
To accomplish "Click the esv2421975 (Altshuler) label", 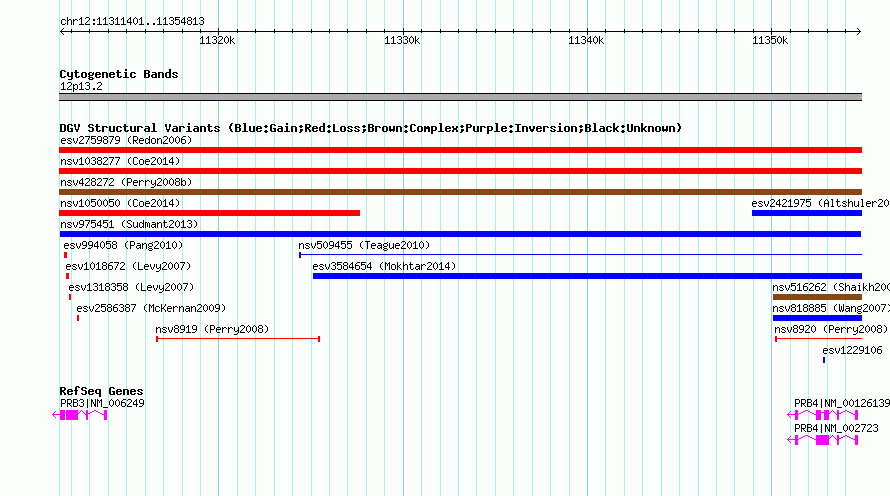I will pos(820,203).
